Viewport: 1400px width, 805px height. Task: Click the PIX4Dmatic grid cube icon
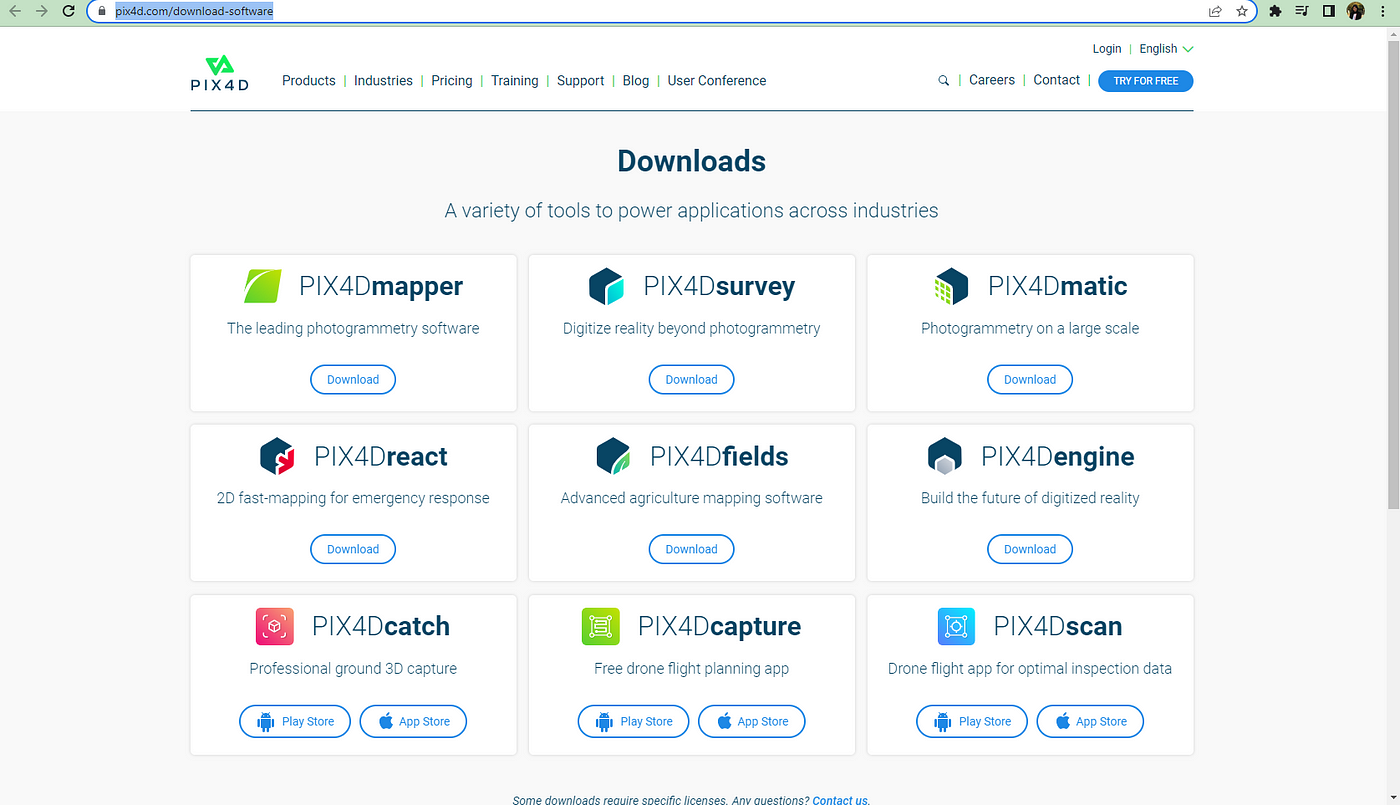[x=950, y=286]
